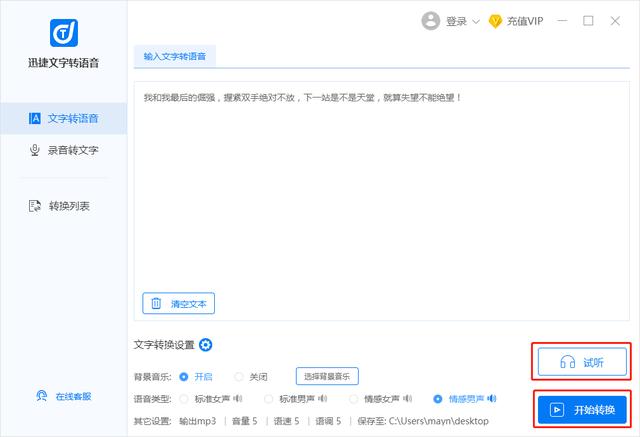Click the 音量 5 setting
This screenshot has height=437, width=640.
[244, 421]
